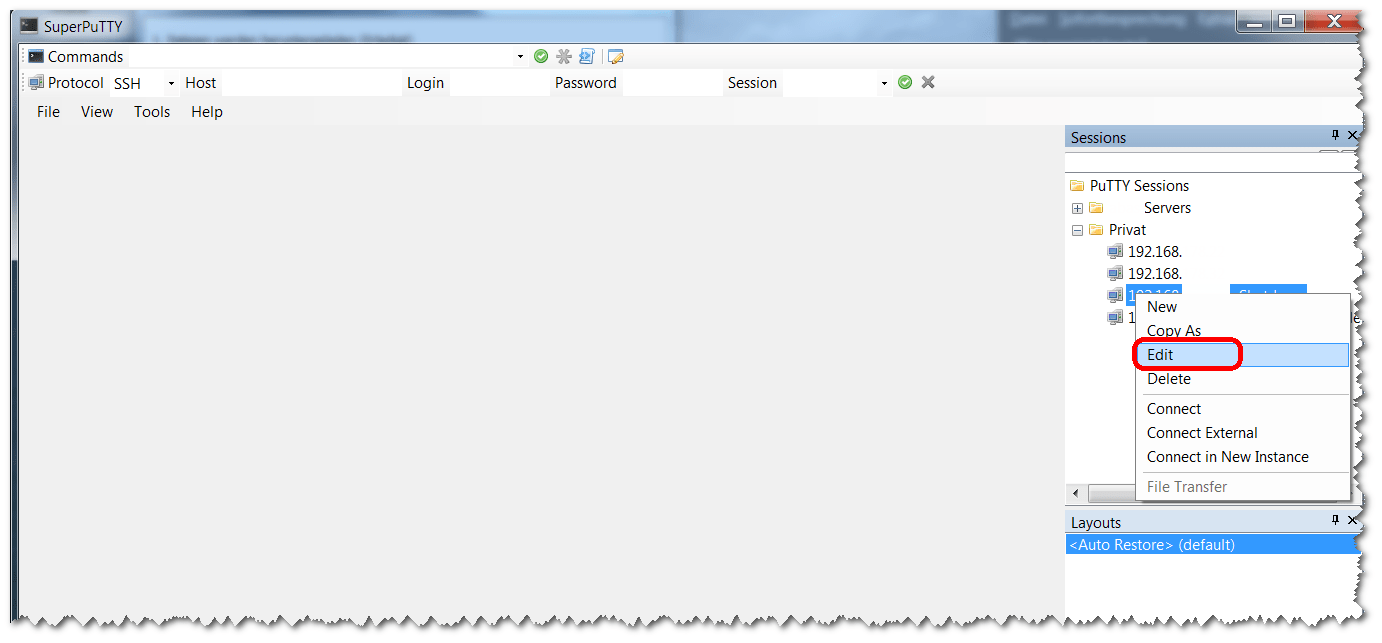Open the Session dropdown arrow
The width and height of the screenshot is (1382, 643).
pyautogui.click(x=884, y=84)
